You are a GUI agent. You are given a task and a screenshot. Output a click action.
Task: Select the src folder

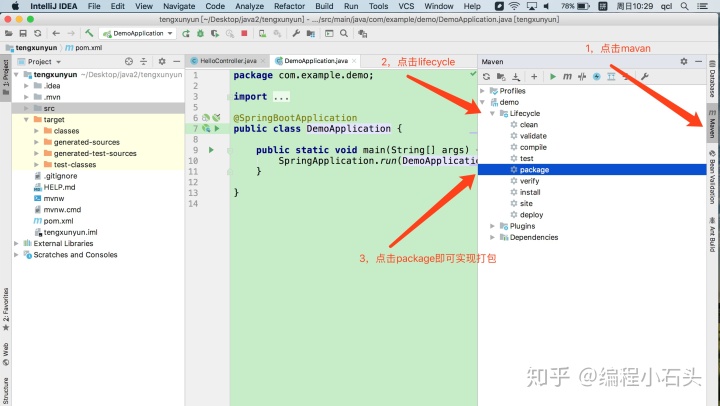[x=49, y=108]
